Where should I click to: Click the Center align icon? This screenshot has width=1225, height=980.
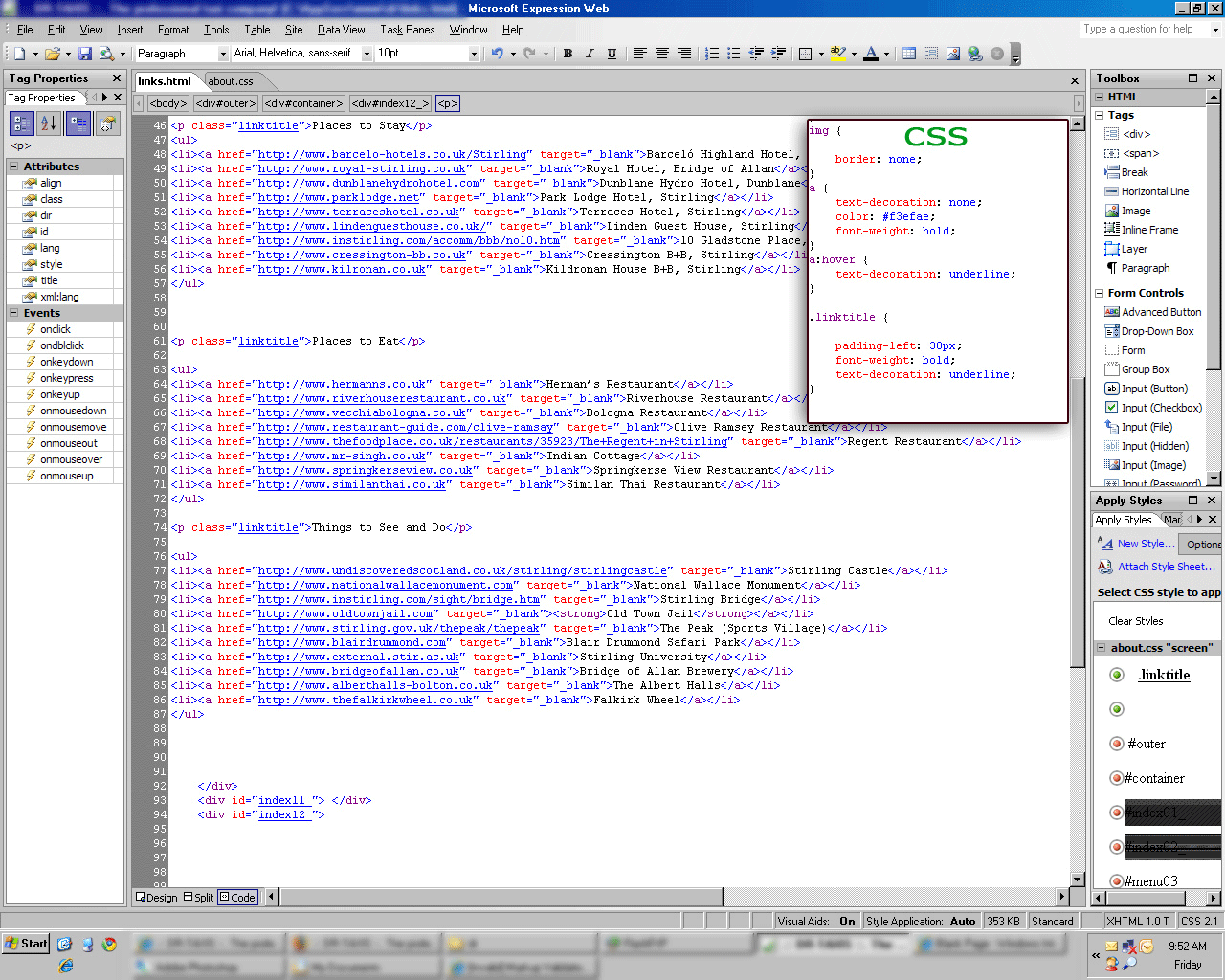[661, 54]
